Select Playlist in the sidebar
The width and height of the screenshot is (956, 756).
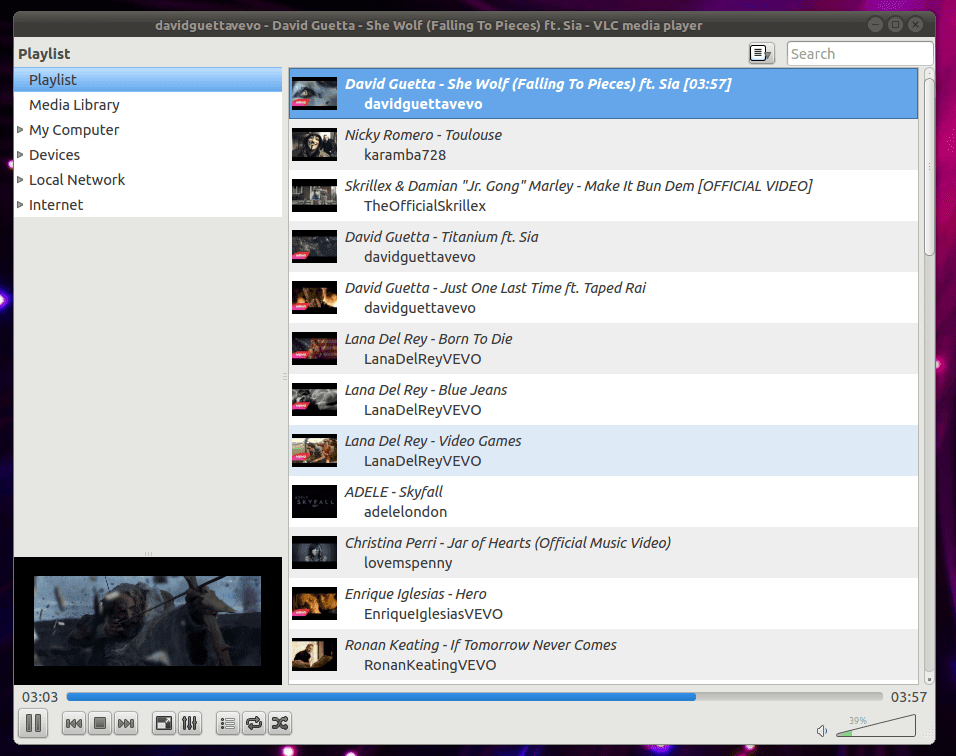coord(148,80)
